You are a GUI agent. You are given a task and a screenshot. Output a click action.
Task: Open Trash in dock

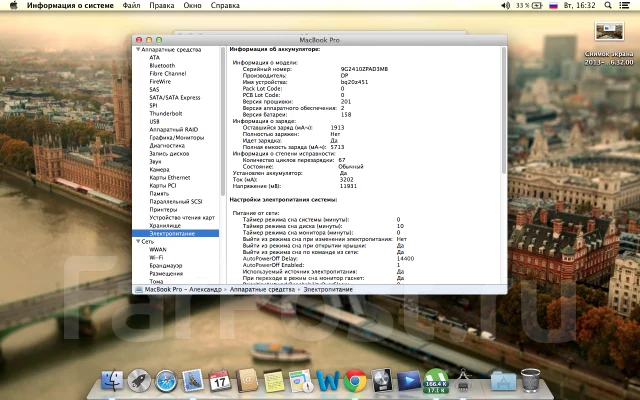[x=530, y=380]
